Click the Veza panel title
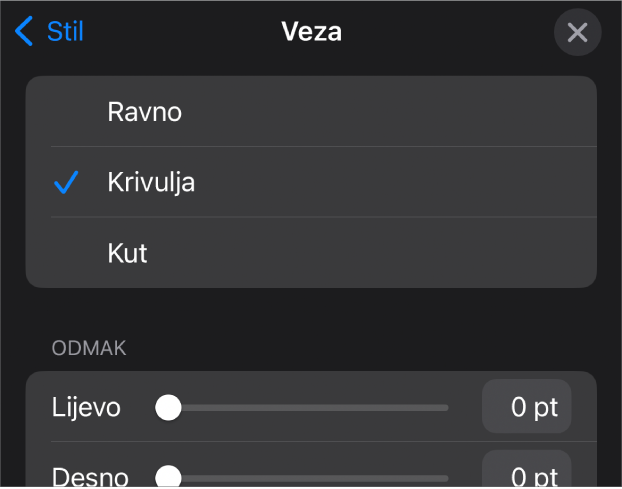 coord(311,32)
